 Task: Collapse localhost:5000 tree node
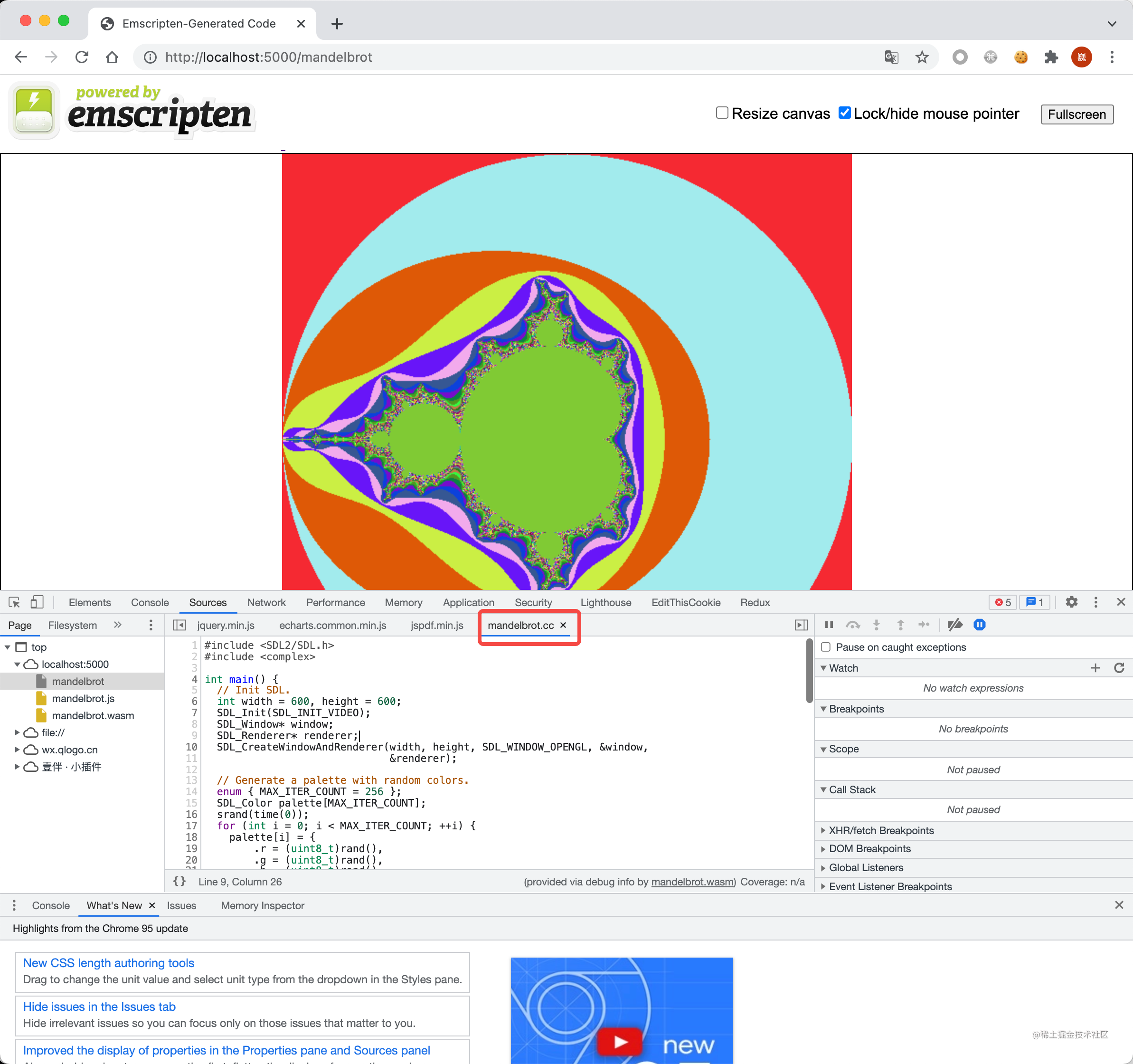pyautogui.click(x=18, y=664)
